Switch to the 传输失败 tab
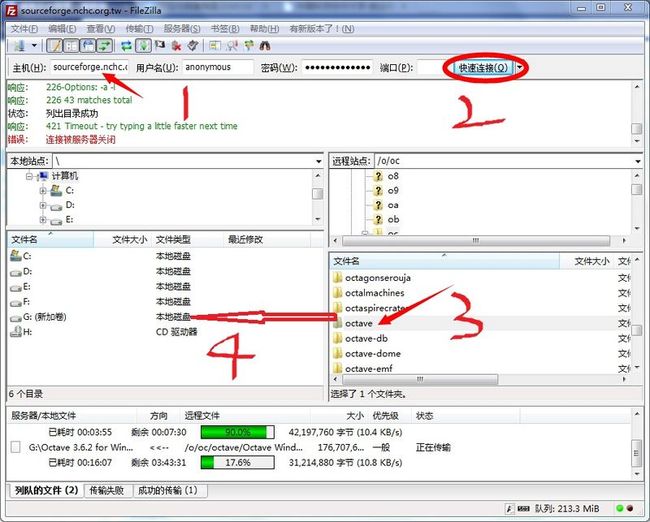The image size is (650, 522). click(107, 490)
